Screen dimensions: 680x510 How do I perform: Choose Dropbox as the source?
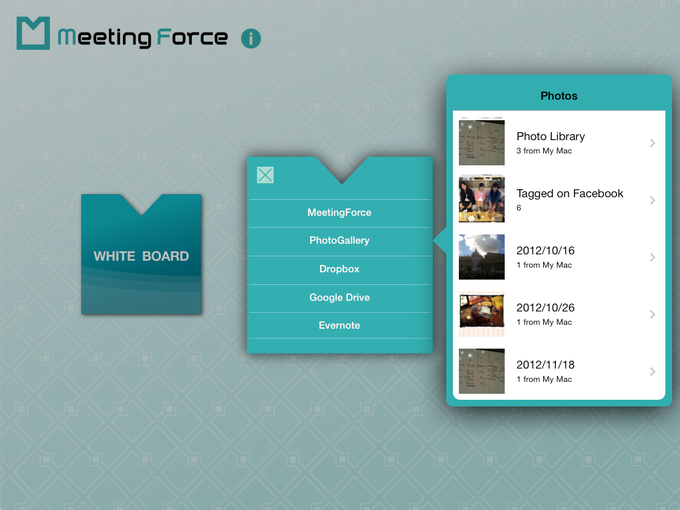point(340,269)
